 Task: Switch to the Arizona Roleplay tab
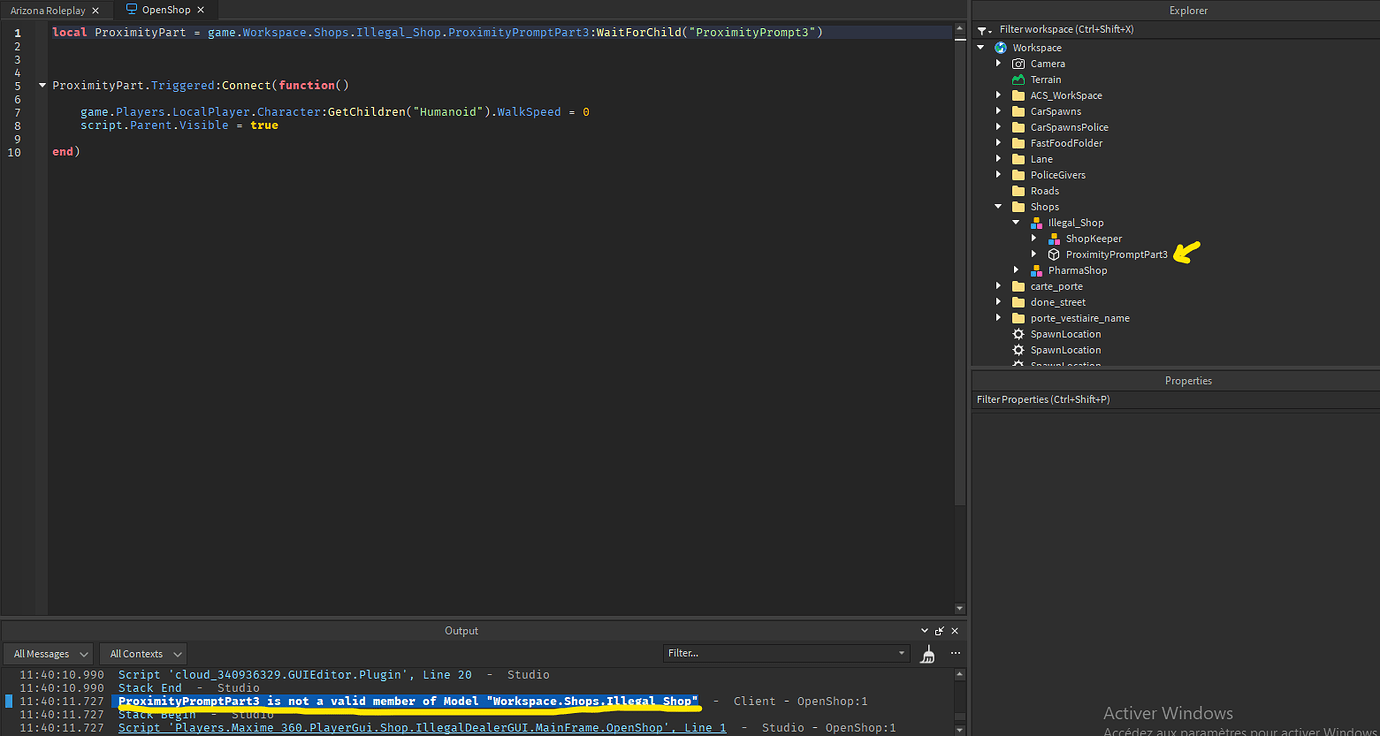pyautogui.click(x=47, y=10)
